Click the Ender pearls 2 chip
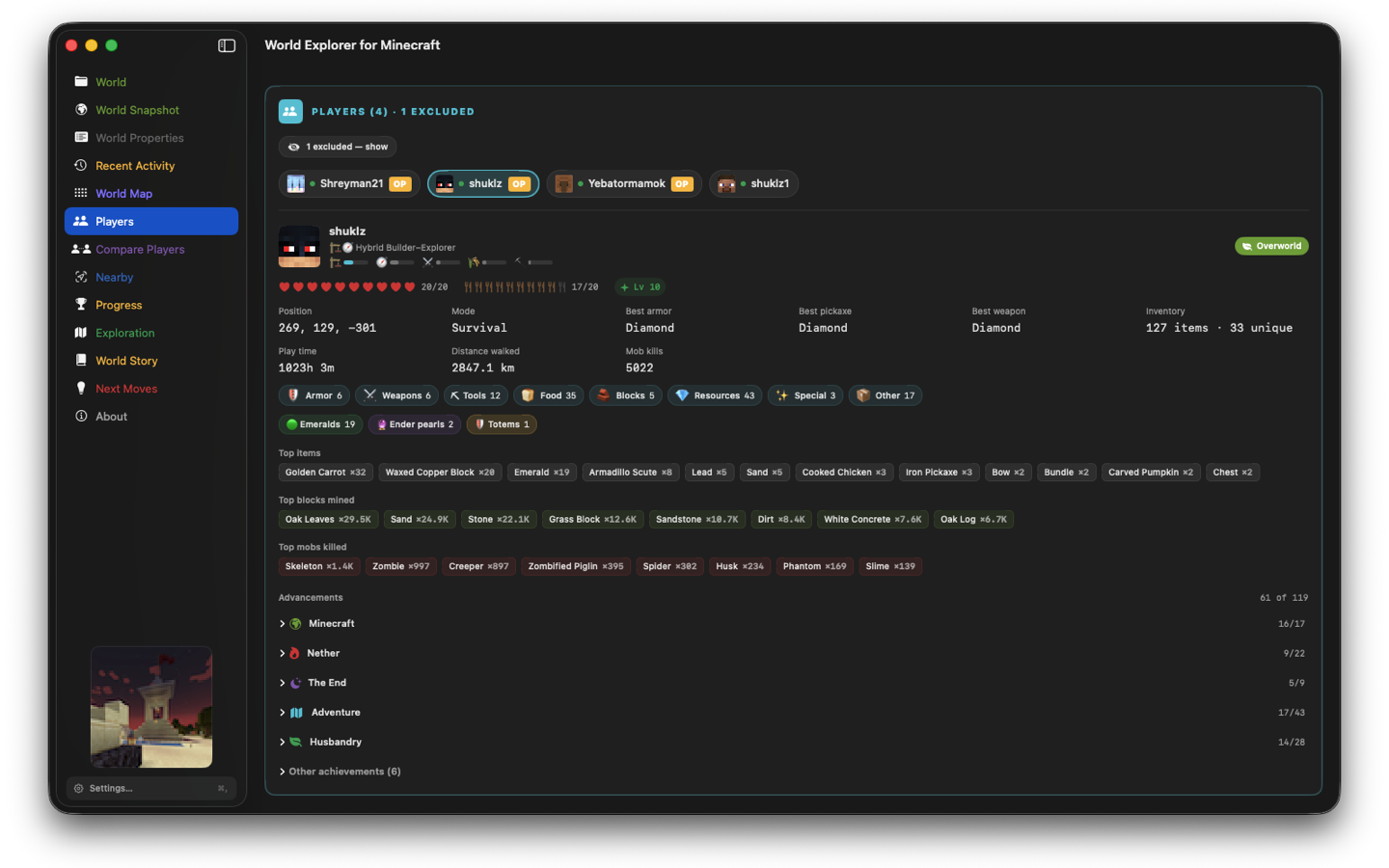The image size is (1389, 868). pos(415,424)
